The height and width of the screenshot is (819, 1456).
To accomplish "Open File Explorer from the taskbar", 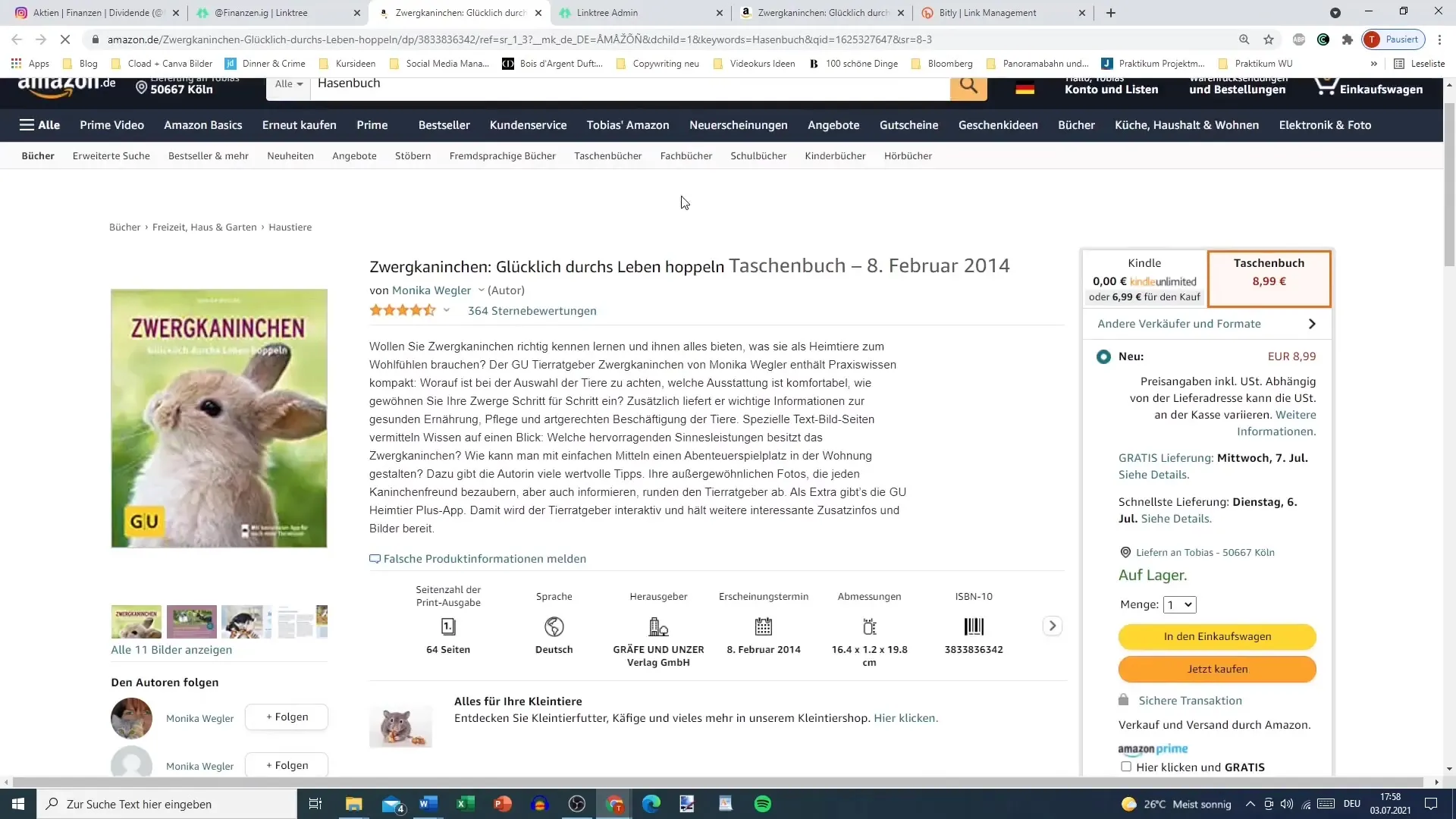I will [x=353, y=804].
